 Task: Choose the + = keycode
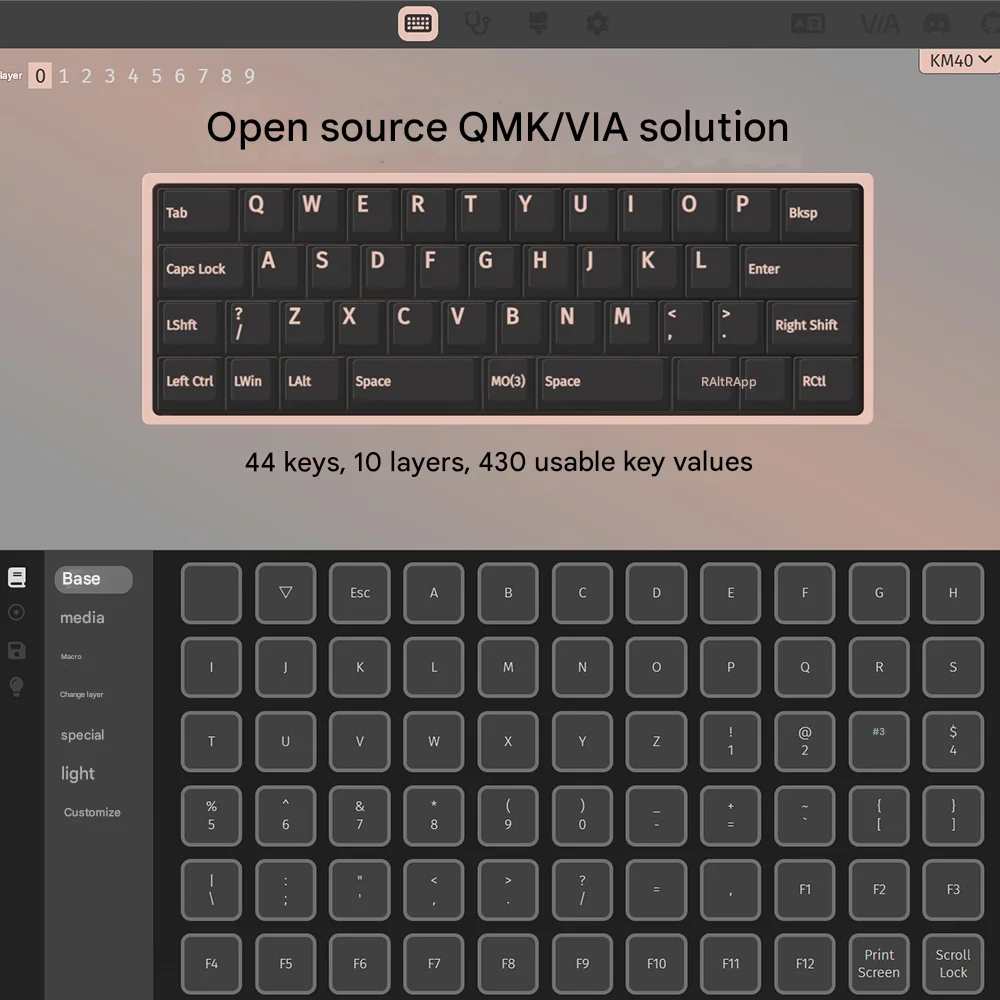pyautogui.click(x=730, y=816)
